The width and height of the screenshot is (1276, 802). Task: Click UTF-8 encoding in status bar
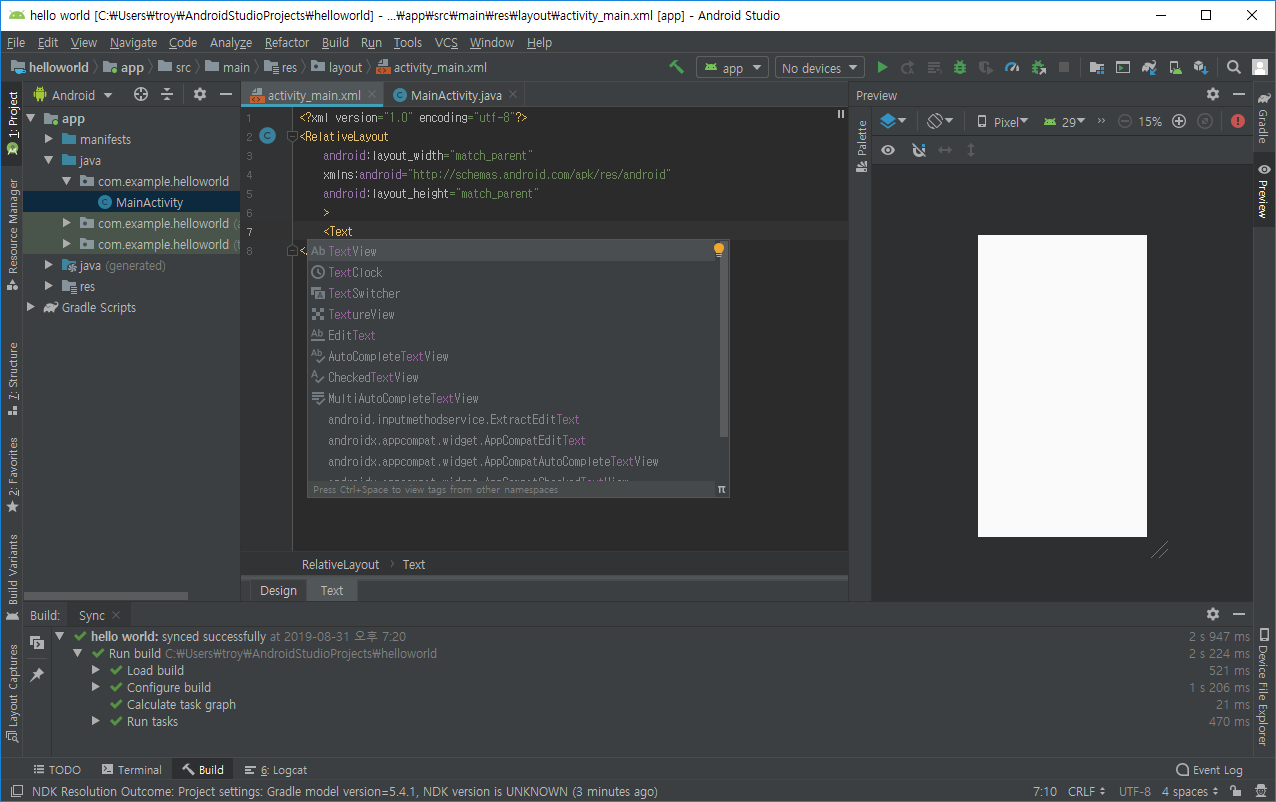1134,791
